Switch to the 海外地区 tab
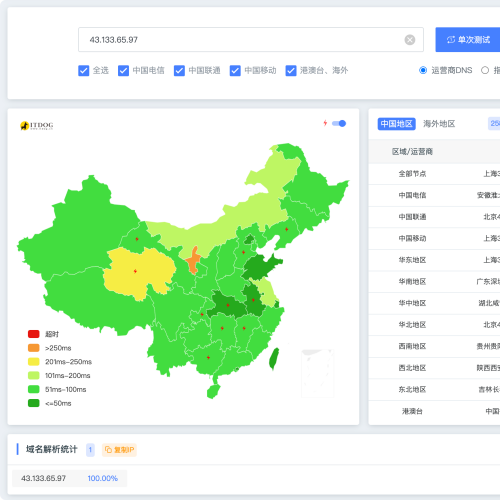This screenshot has width=500, height=500. [439, 124]
